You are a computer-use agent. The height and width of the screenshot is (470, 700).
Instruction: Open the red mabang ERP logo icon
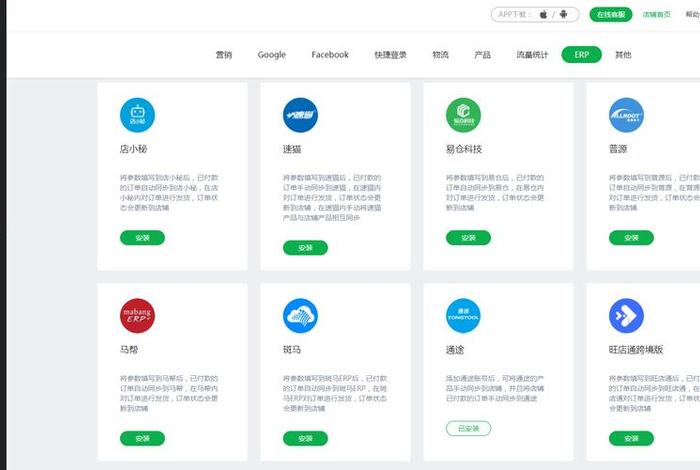tap(138, 316)
